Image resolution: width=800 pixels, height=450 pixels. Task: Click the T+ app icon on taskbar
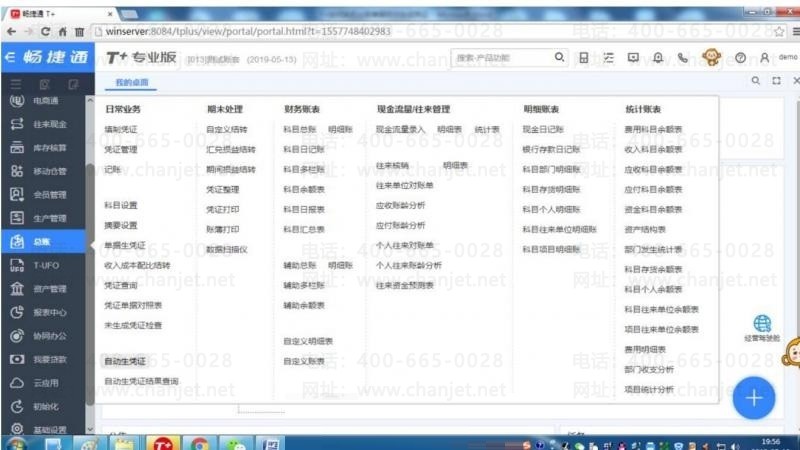[163, 444]
